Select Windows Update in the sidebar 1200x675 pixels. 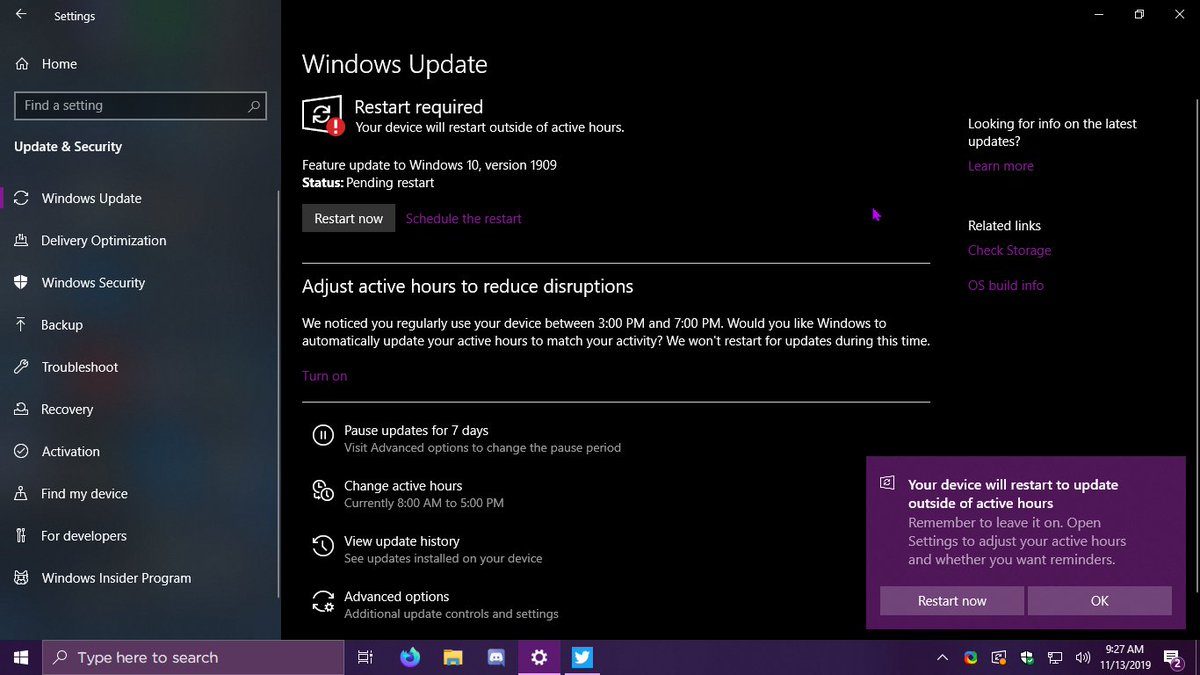(x=90, y=198)
